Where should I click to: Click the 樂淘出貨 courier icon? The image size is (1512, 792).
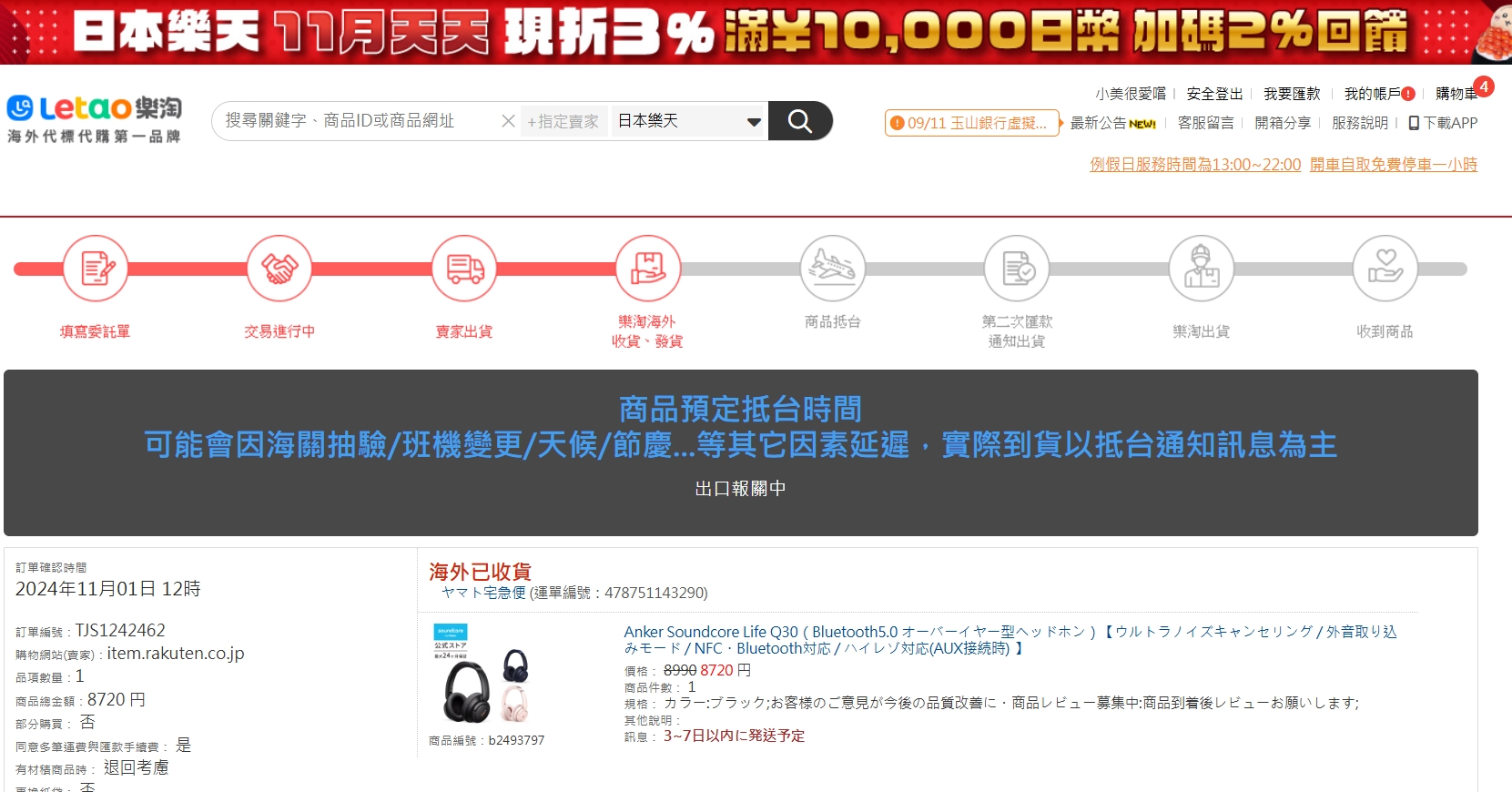(x=1202, y=269)
